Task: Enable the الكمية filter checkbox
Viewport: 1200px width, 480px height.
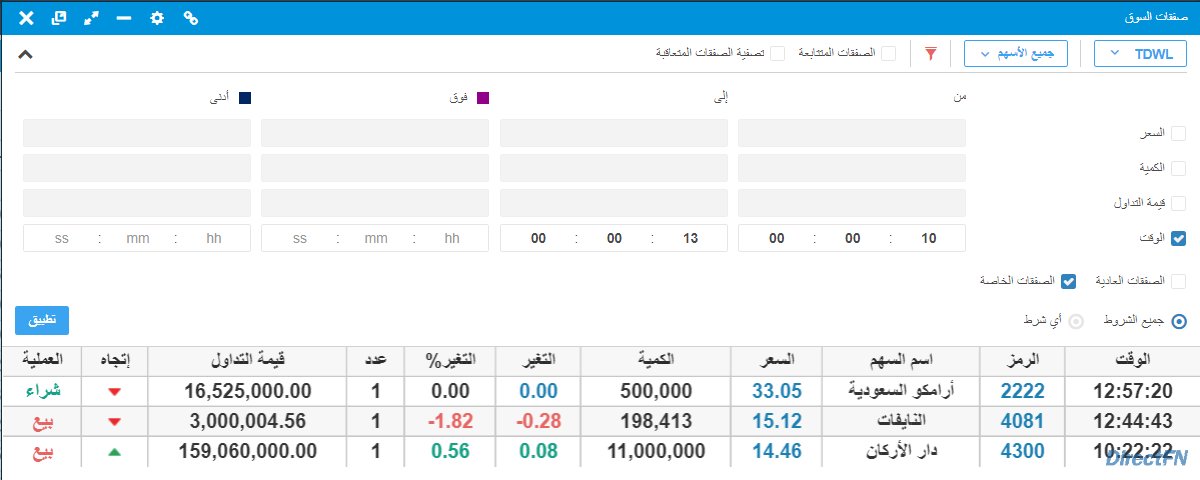Action: click(x=1178, y=168)
